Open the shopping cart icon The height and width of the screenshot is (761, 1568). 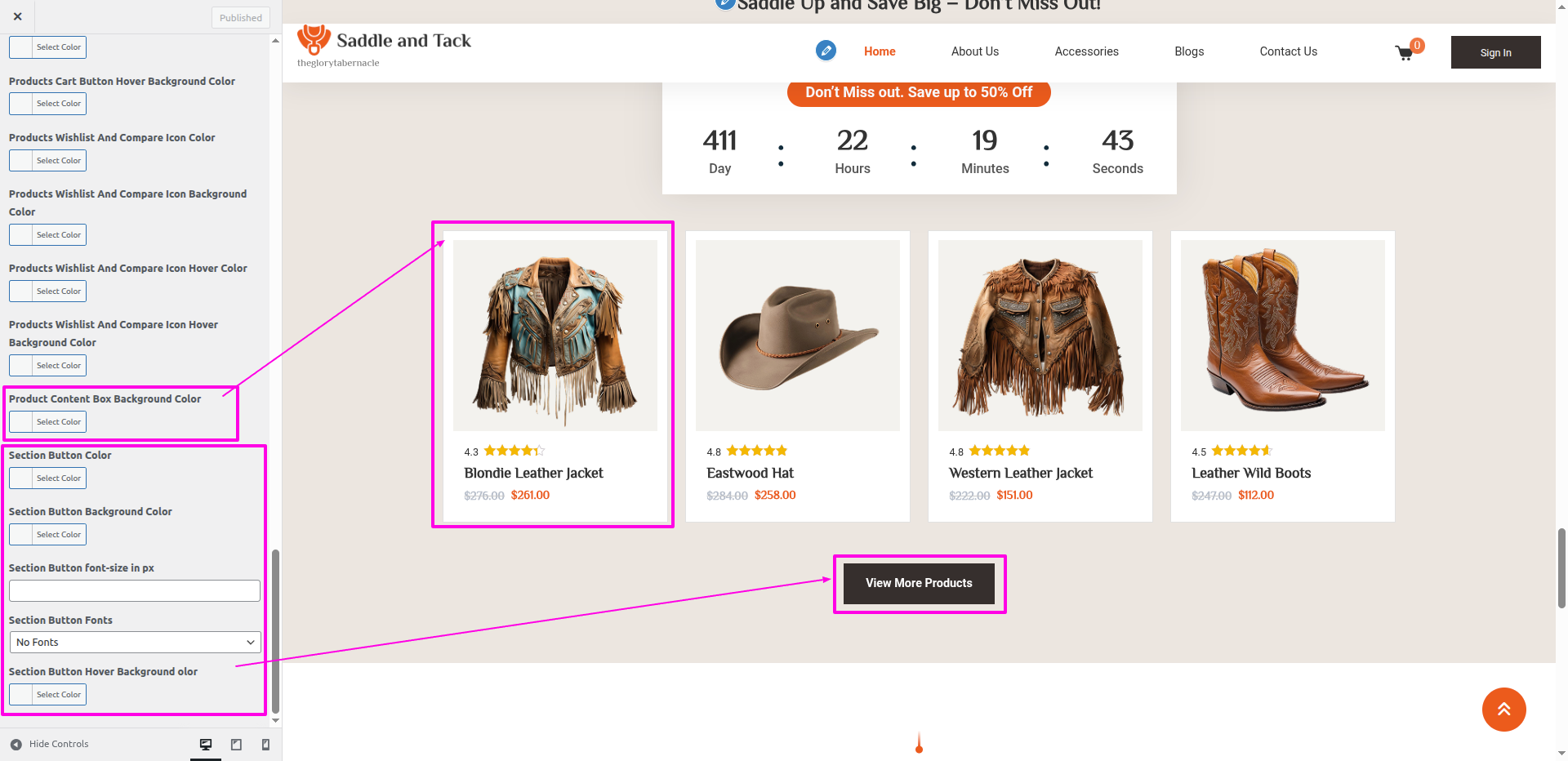1405,53
